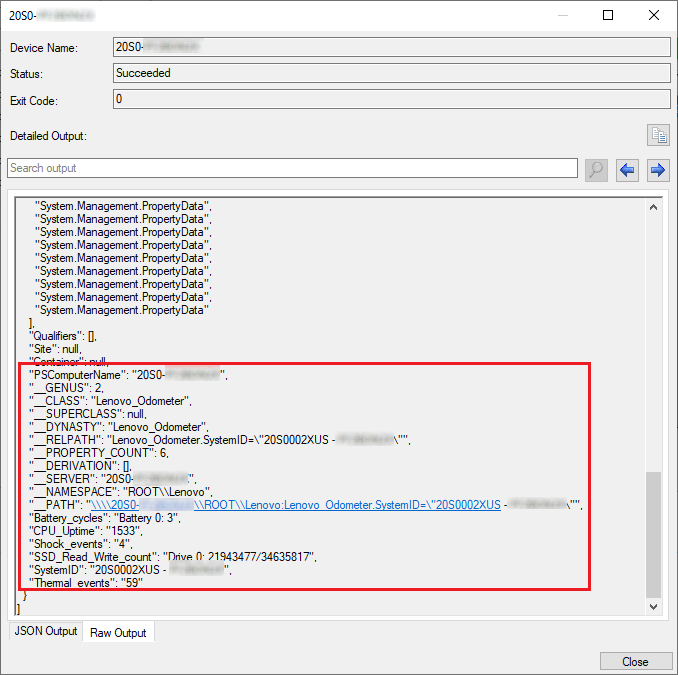Viewport: 678px width, 675px height.
Task: Click the "Site": null line
Action: [x=55, y=349]
